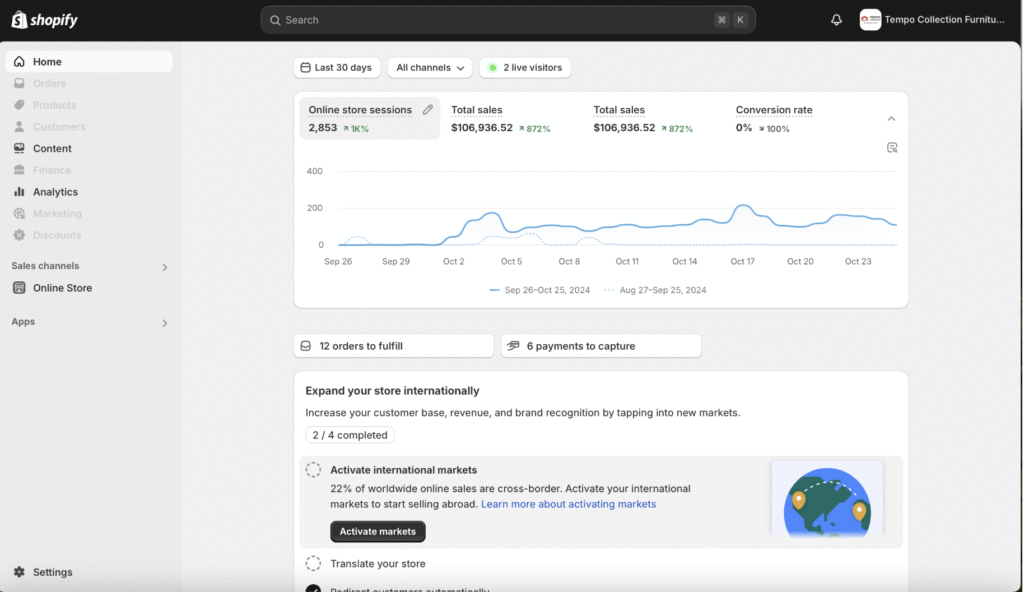Click the Content icon in sidebar
This screenshot has width=1024, height=592.
19,148
